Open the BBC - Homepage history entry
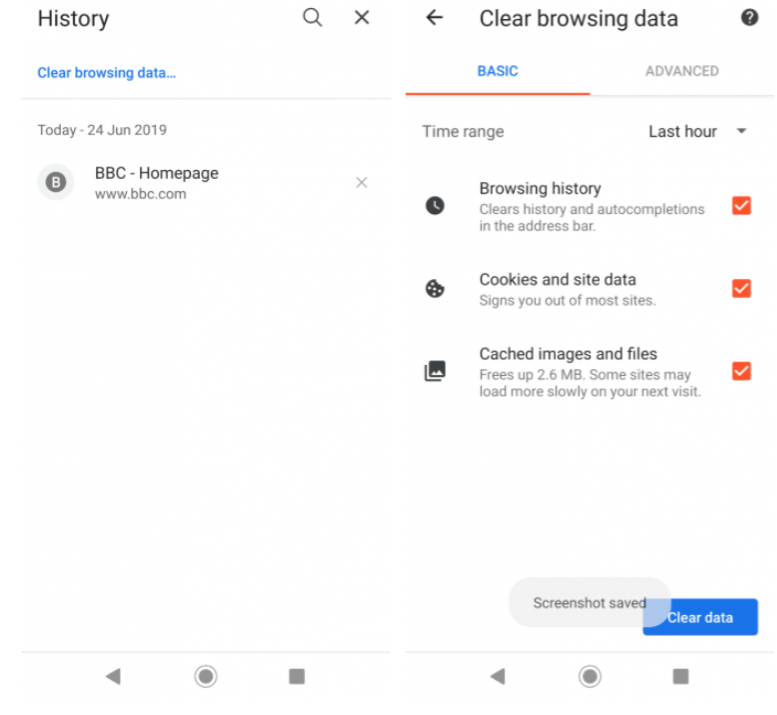This screenshot has height=715, width=777. (156, 183)
